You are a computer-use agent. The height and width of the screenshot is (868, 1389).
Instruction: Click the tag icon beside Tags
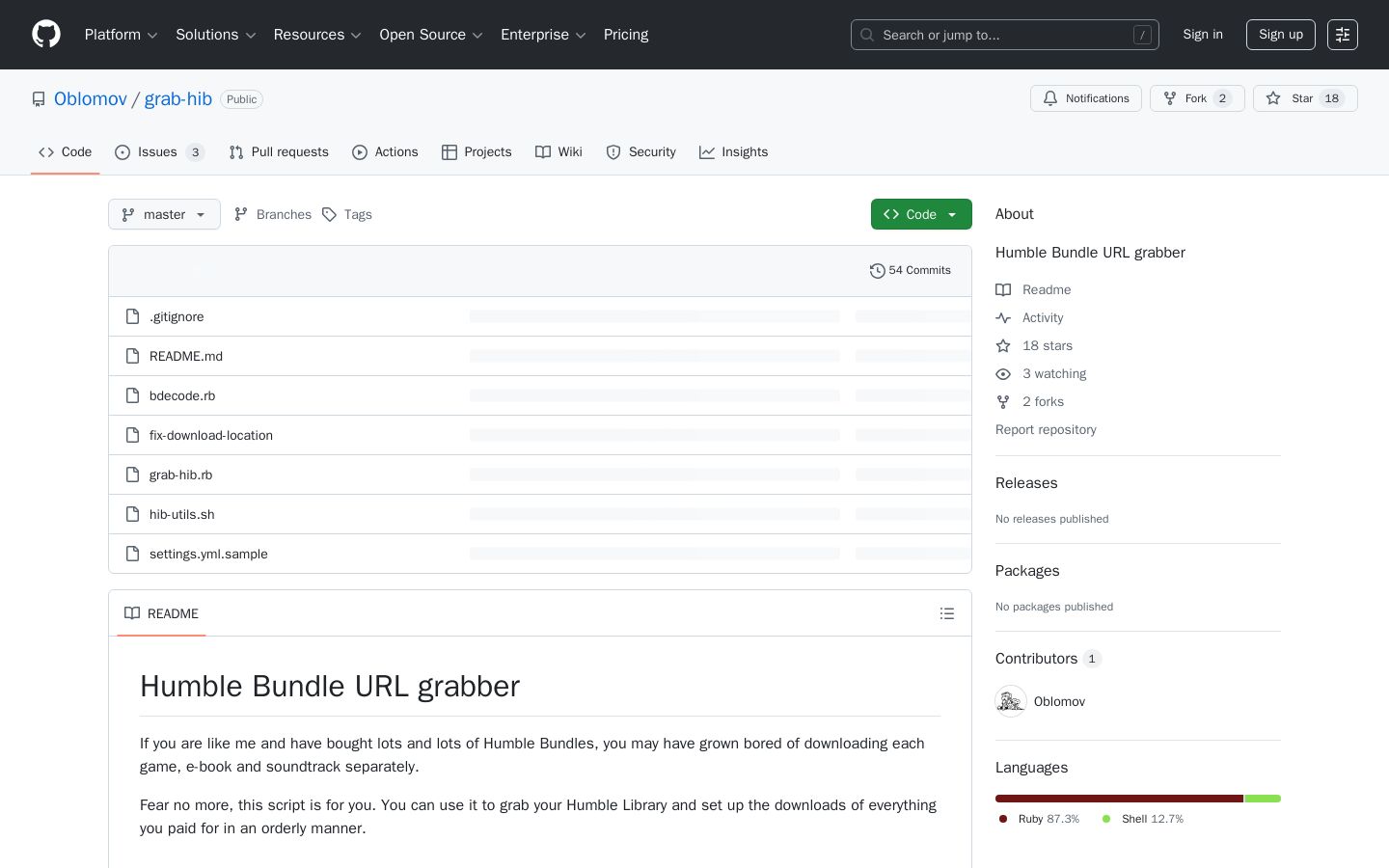329,214
